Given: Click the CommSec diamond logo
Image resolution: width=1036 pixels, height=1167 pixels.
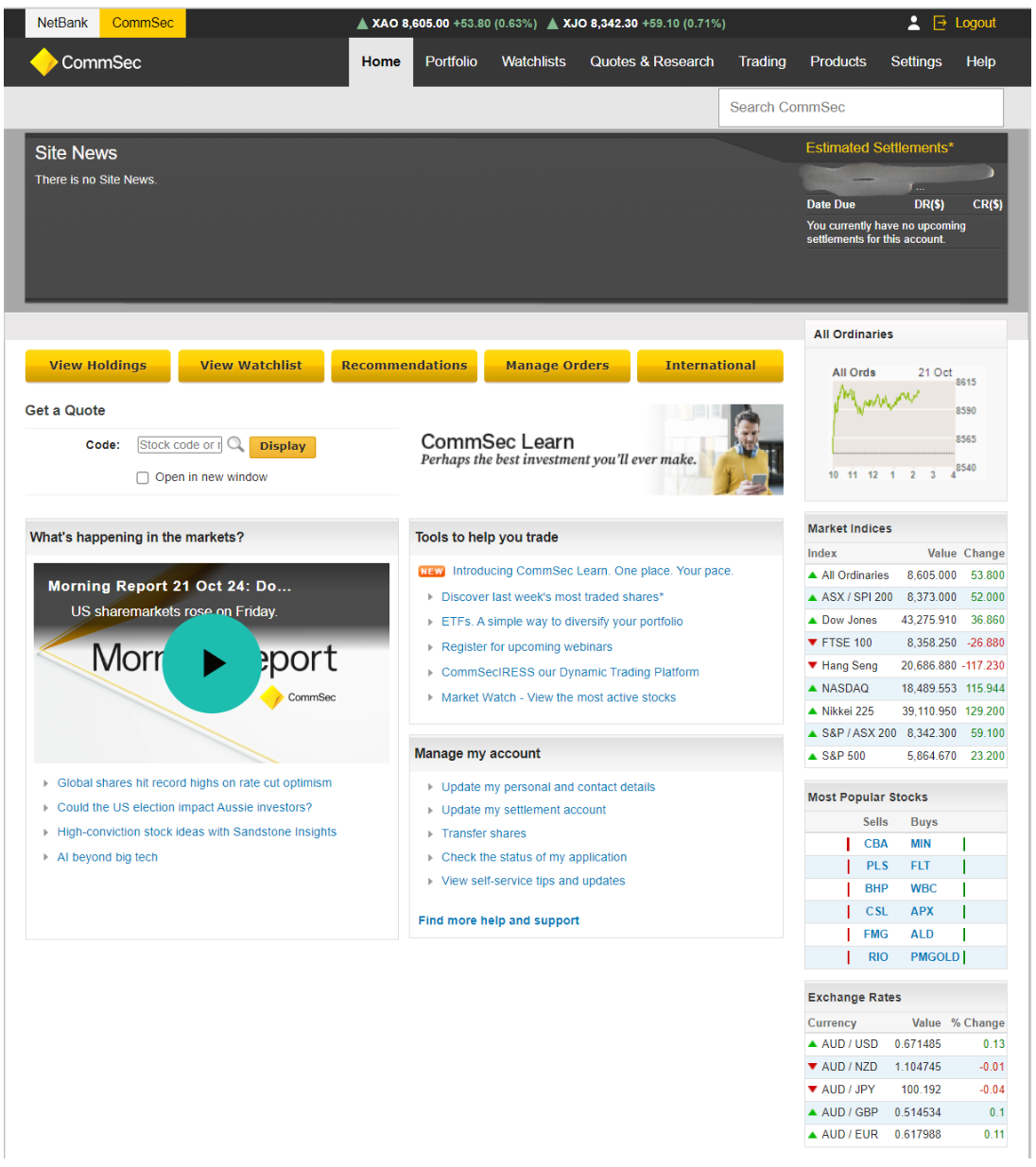Looking at the screenshot, I should point(44,62).
